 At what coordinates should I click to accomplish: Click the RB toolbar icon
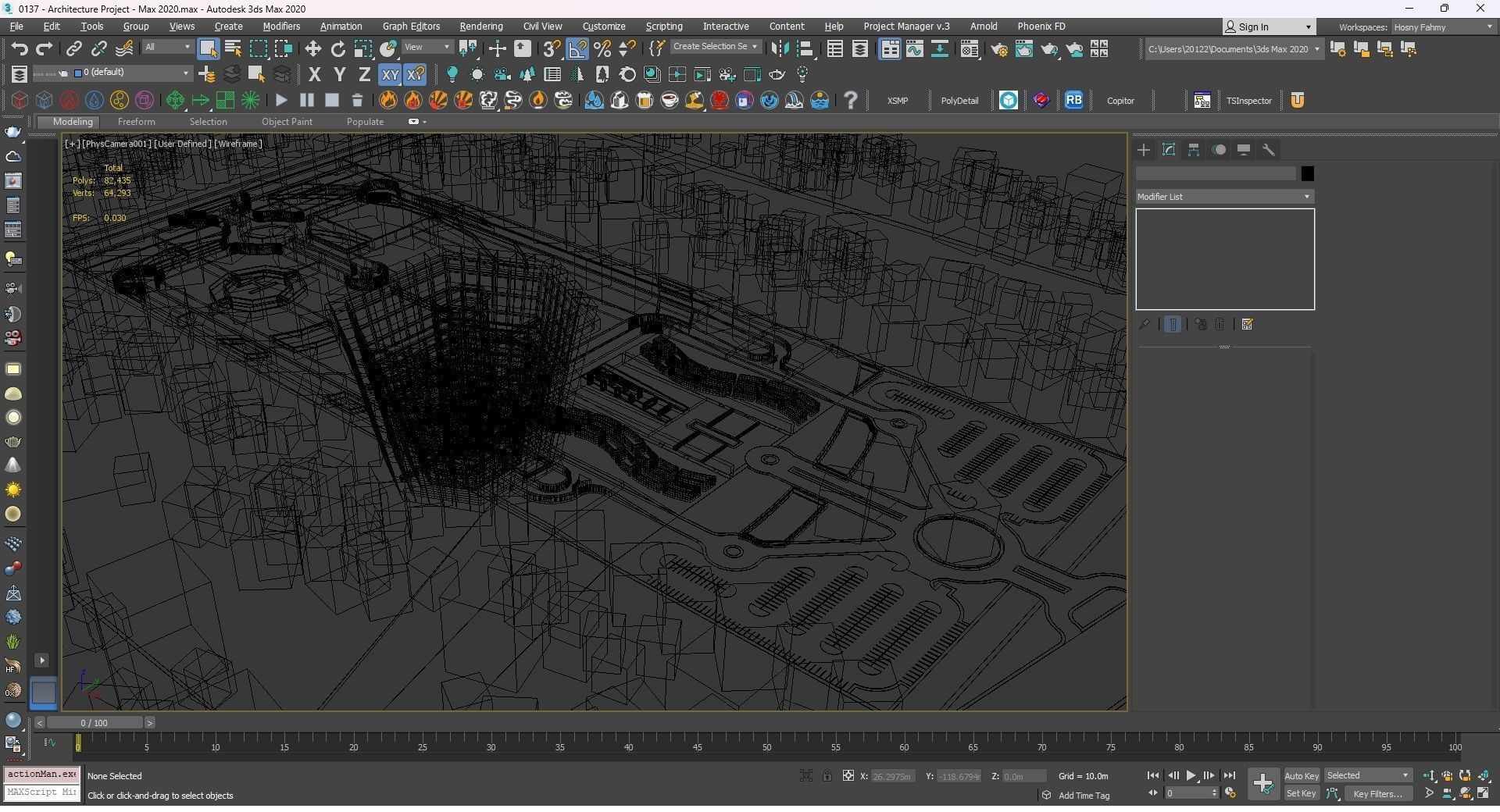point(1073,100)
